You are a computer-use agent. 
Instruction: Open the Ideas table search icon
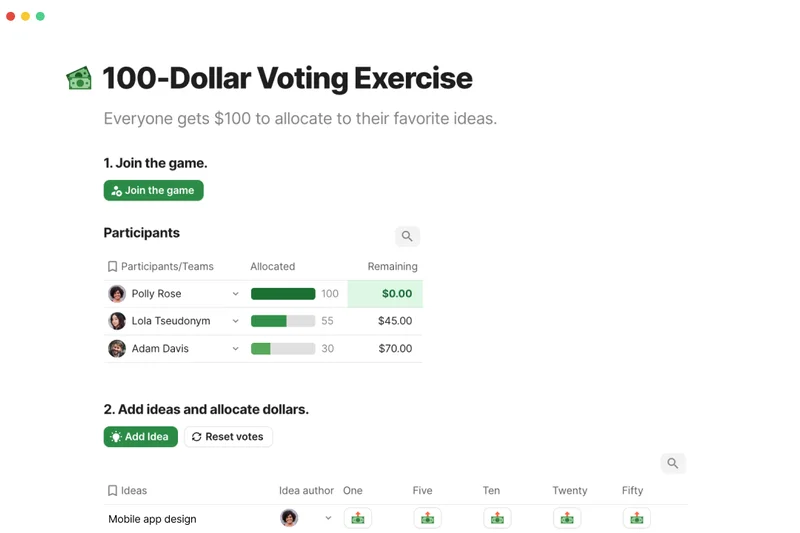[673, 463]
